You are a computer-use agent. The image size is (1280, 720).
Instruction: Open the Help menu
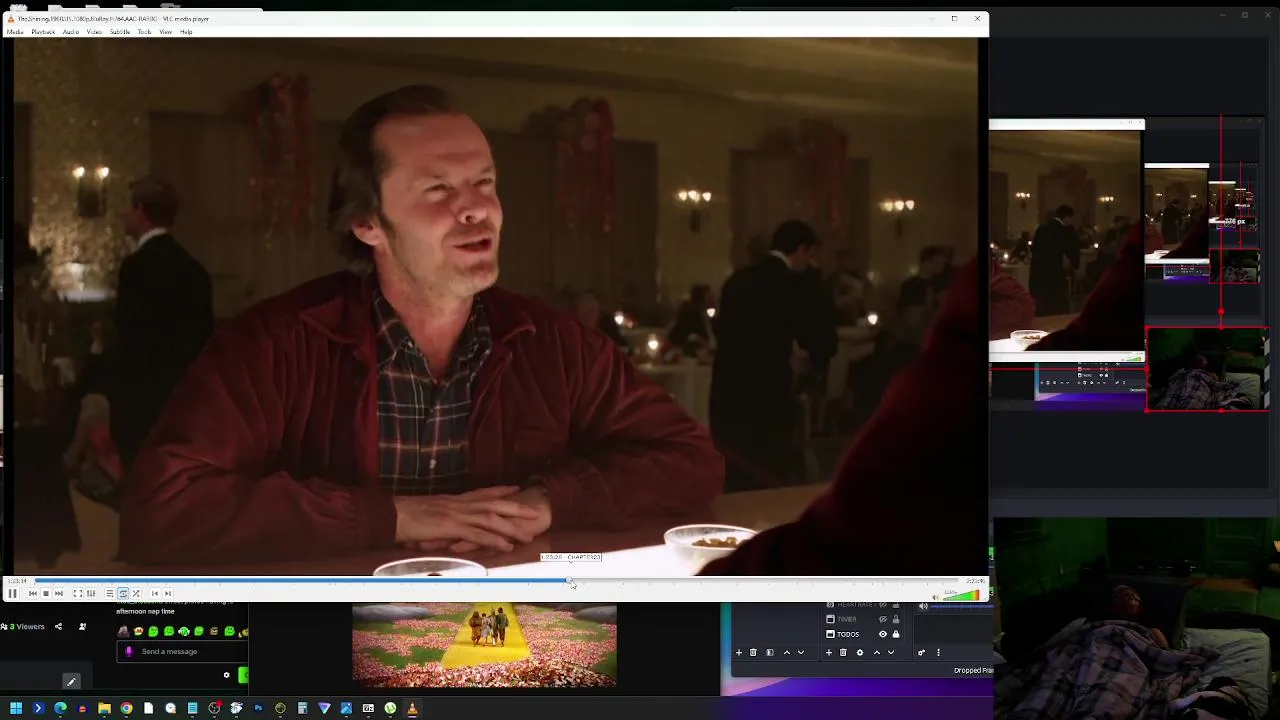point(186,32)
